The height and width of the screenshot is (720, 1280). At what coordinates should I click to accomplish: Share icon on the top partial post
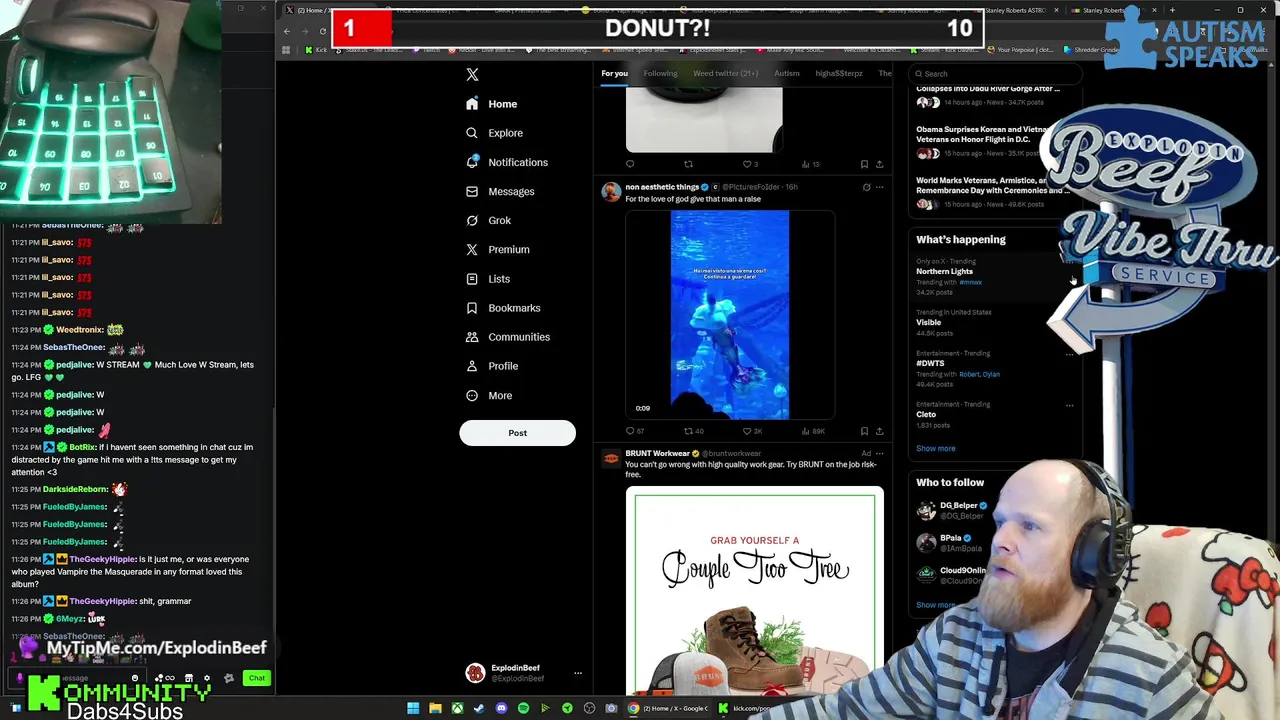pos(879,164)
